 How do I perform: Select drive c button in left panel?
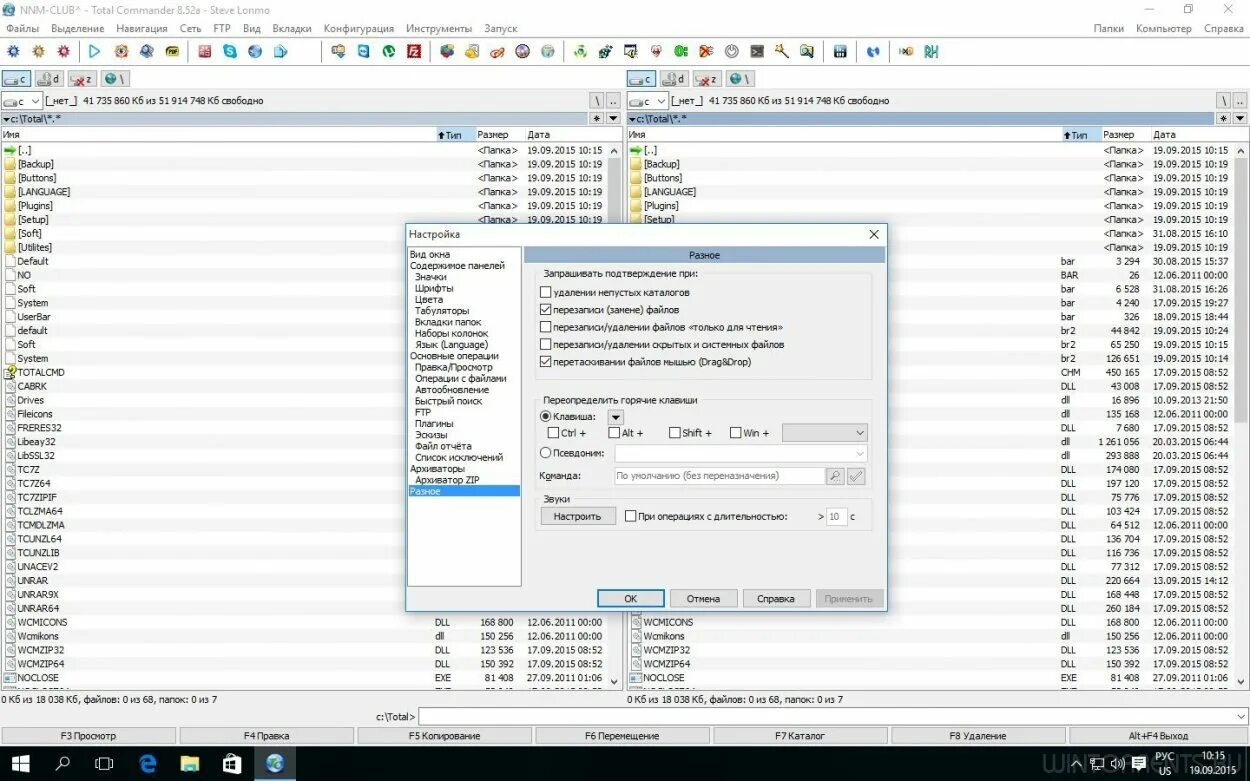(x=16, y=78)
